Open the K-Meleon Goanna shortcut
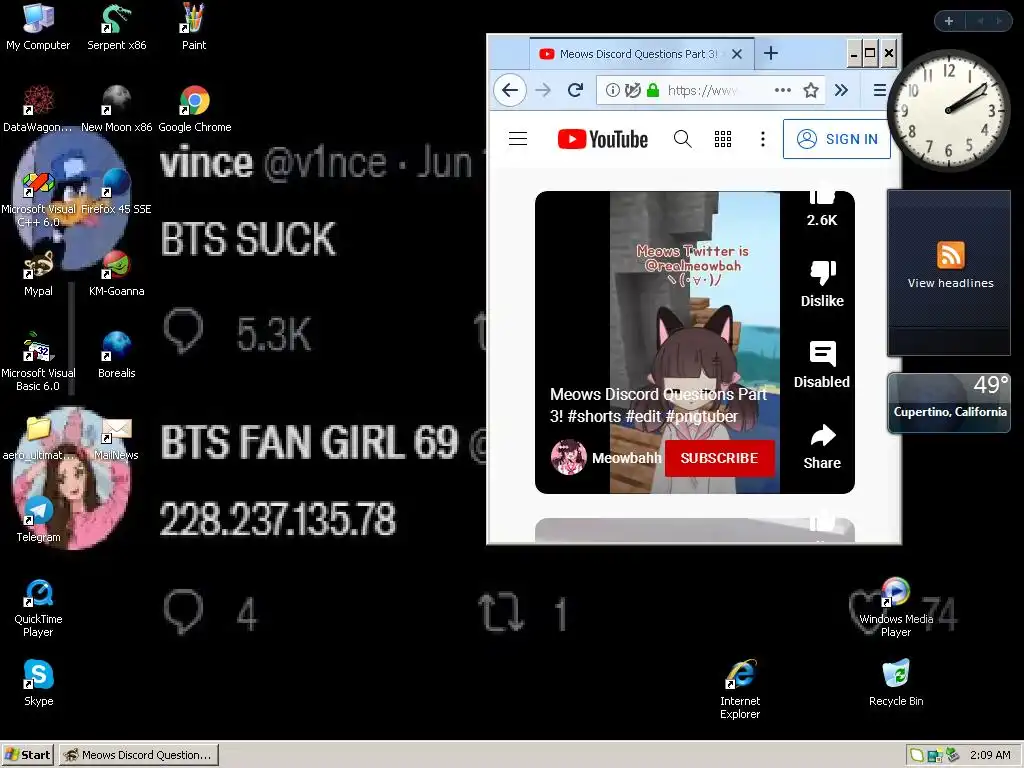1024x768 pixels. click(x=116, y=273)
